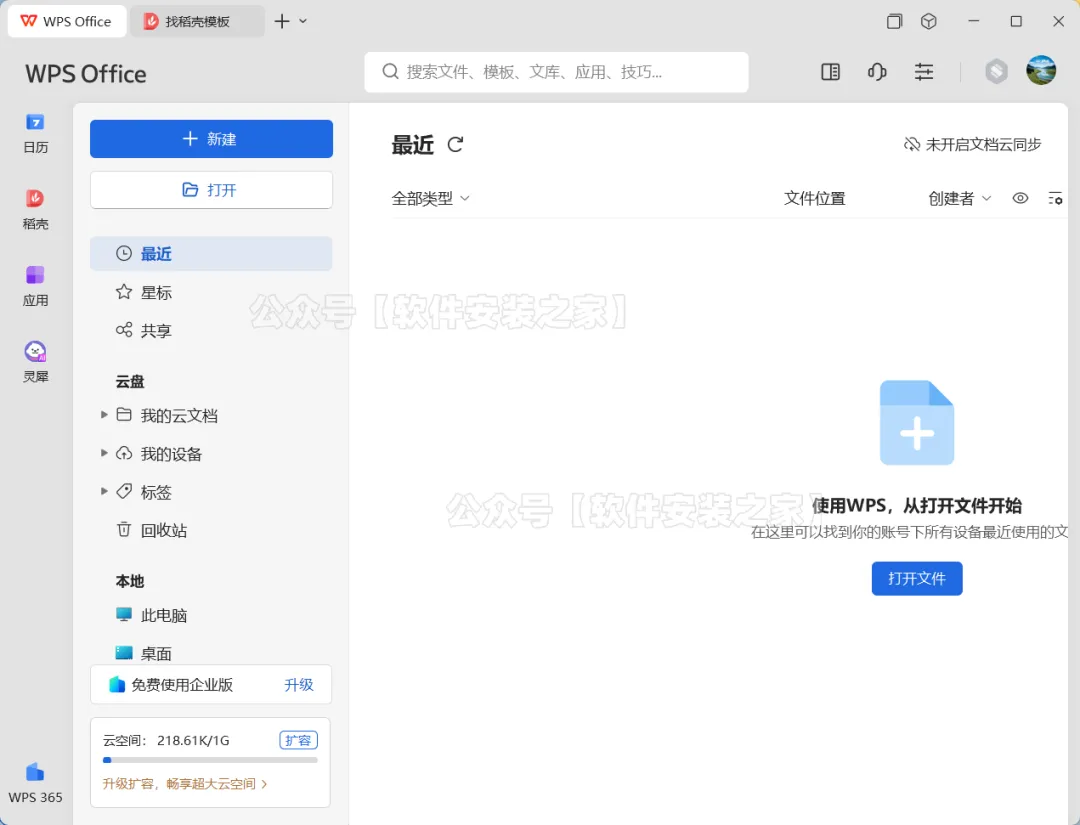Click the 扩容 button
Image resolution: width=1080 pixels, height=825 pixels.
tap(298, 740)
